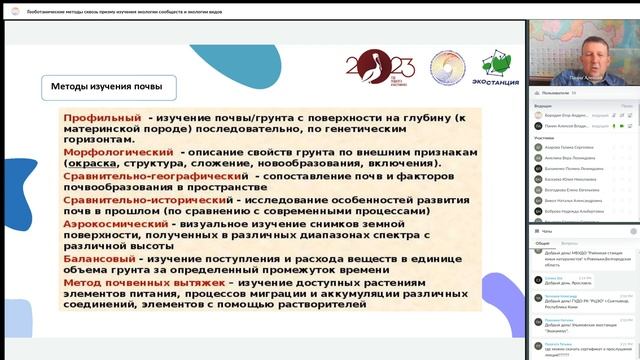
Task: Click the chat bubble icon next to Чаты
Action: coord(537,231)
